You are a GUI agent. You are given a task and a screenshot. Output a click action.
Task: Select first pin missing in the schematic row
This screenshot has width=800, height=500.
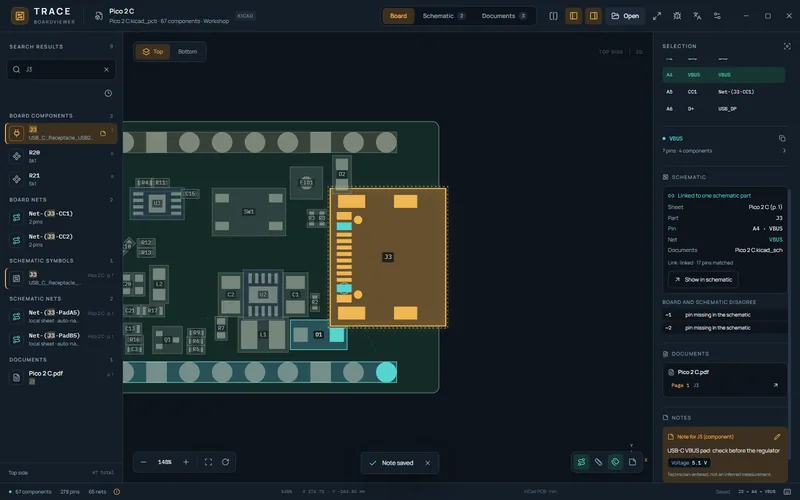point(723,315)
